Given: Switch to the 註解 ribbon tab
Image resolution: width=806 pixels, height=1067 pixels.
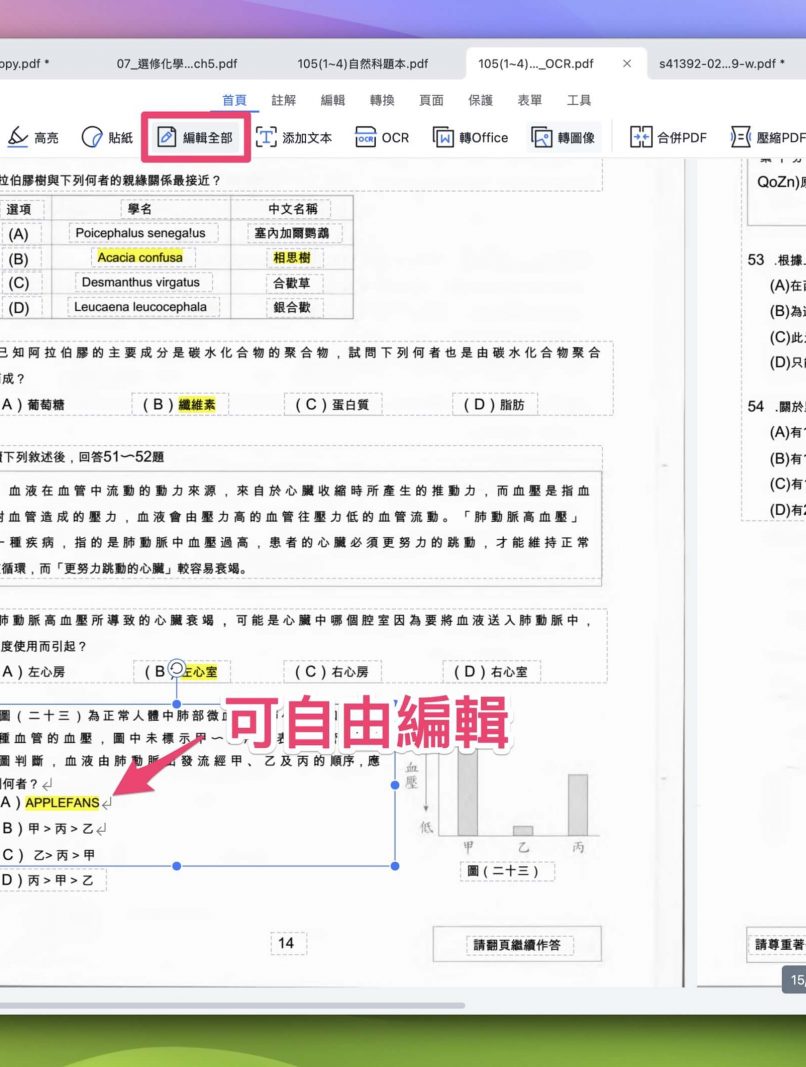Looking at the screenshot, I should click(x=284, y=100).
